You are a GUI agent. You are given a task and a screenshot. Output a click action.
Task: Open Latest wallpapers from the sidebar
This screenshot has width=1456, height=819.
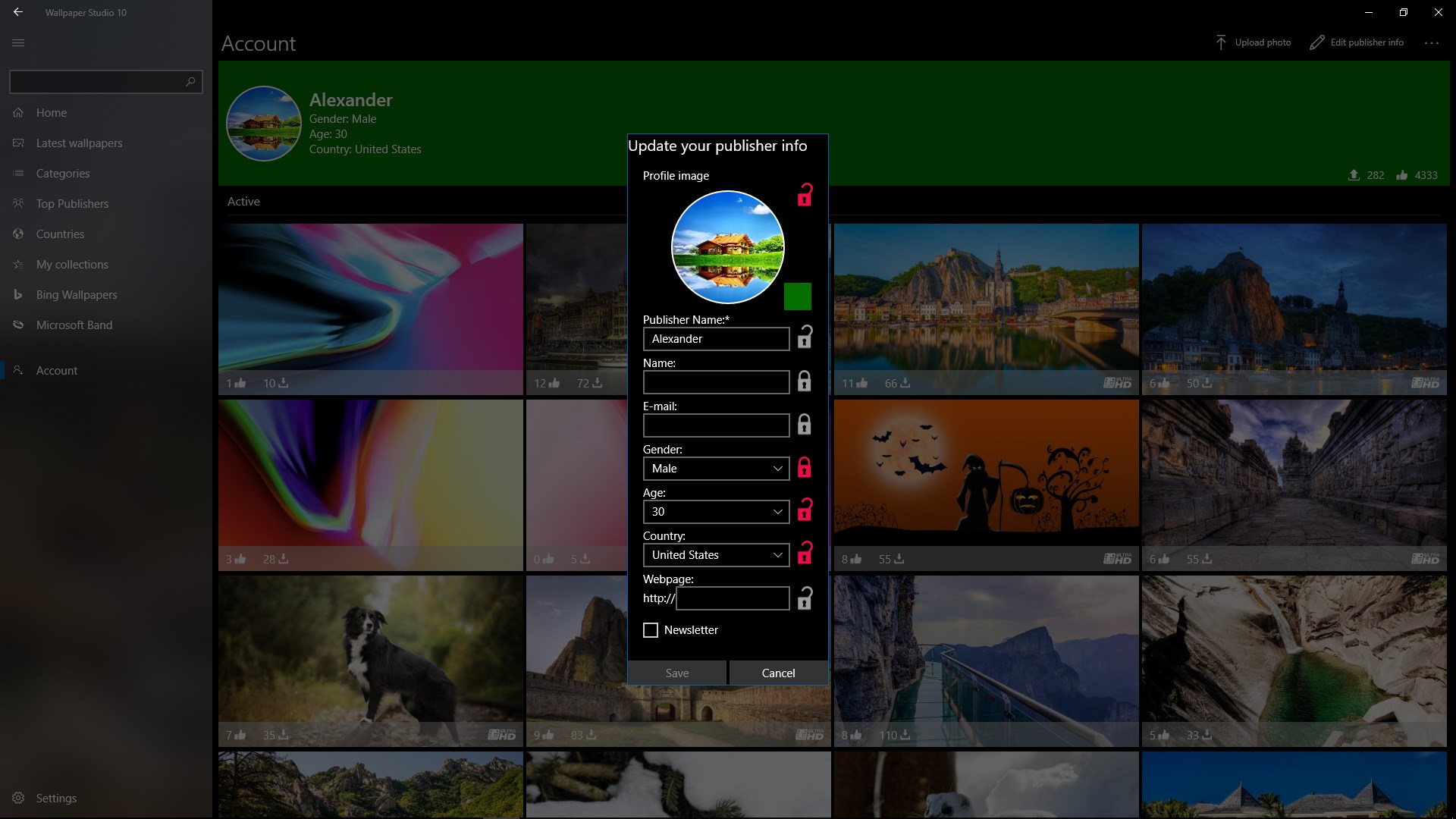[x=80, y=143]
